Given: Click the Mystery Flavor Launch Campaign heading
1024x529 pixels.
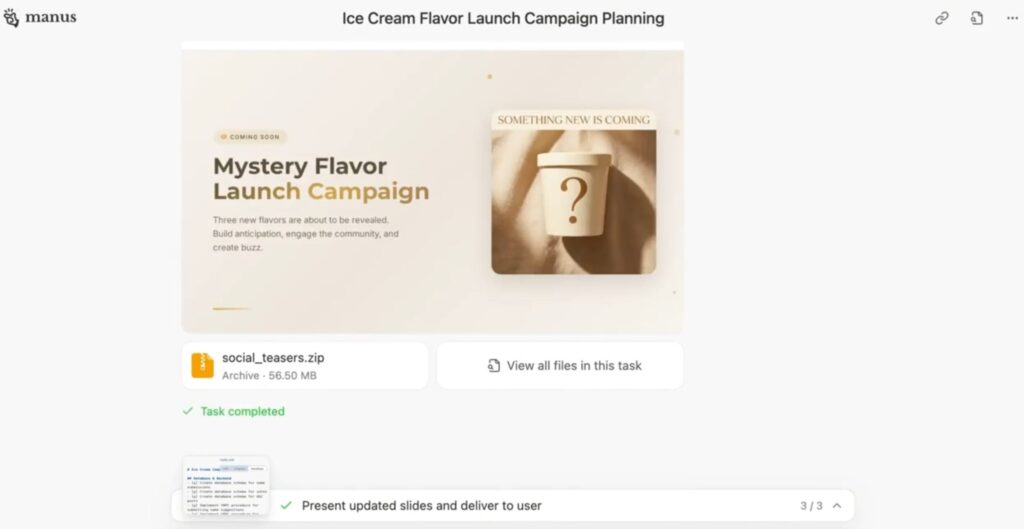Looking at the screenshot, I should point(320,178).
